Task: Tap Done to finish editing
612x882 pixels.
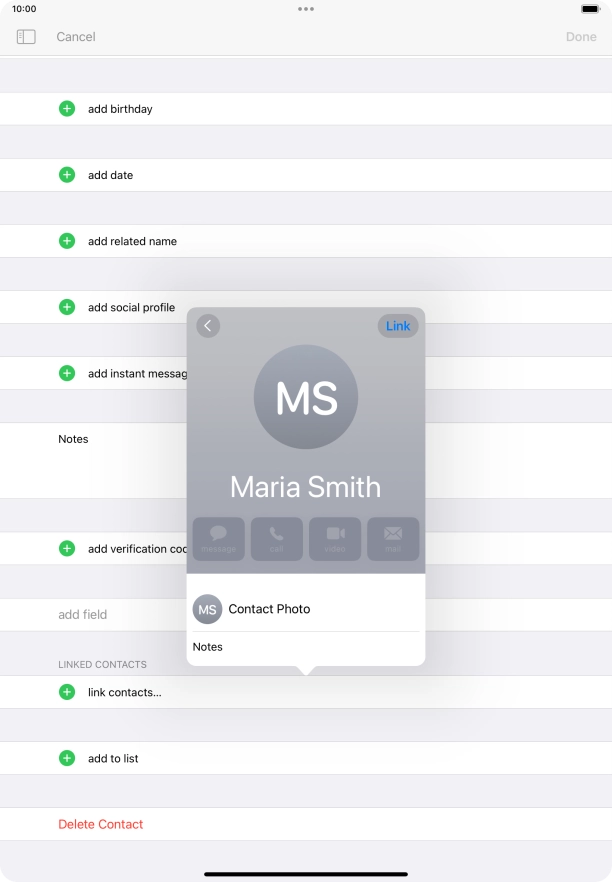Action: pos(581,37)
